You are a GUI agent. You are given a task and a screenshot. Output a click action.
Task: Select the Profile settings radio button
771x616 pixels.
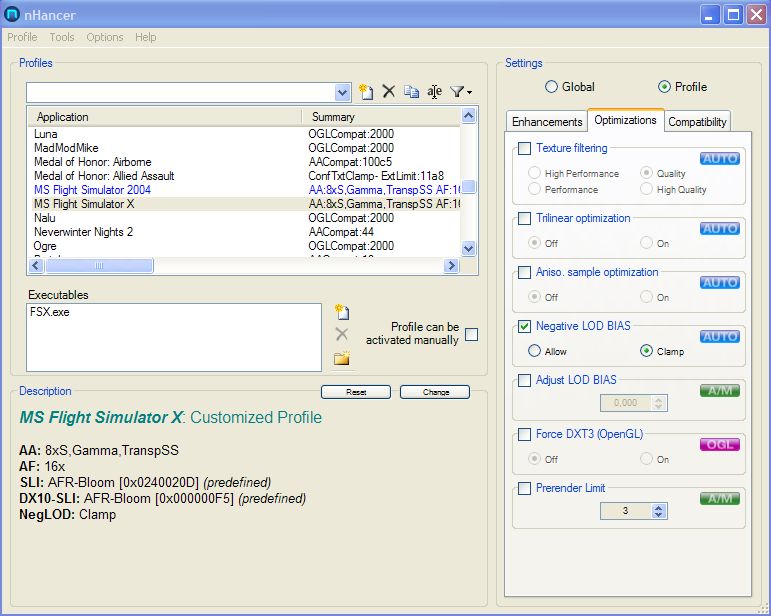click(x=664, y=87)
